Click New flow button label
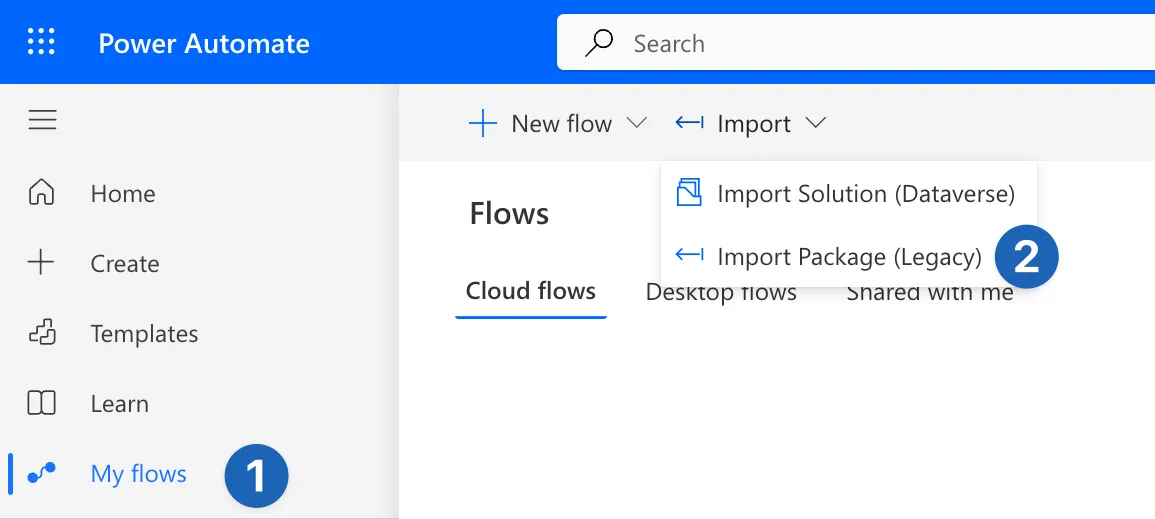1155x519 pixels. (x=561, y=123)
